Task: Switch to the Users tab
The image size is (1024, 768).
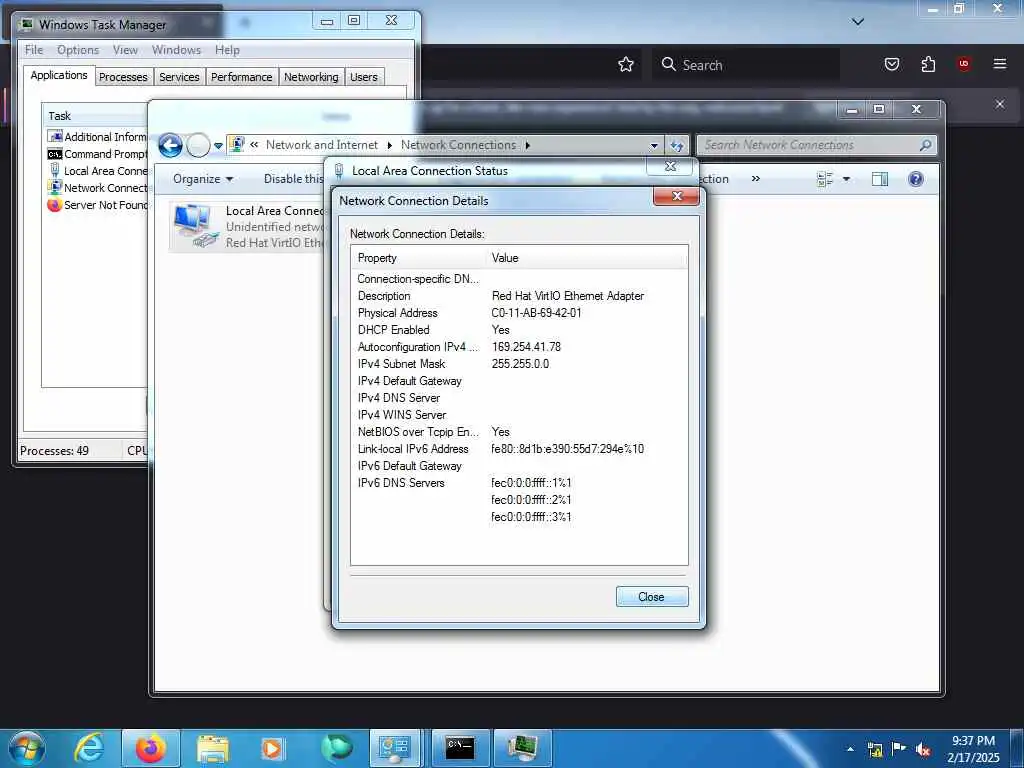Action: 364,77
